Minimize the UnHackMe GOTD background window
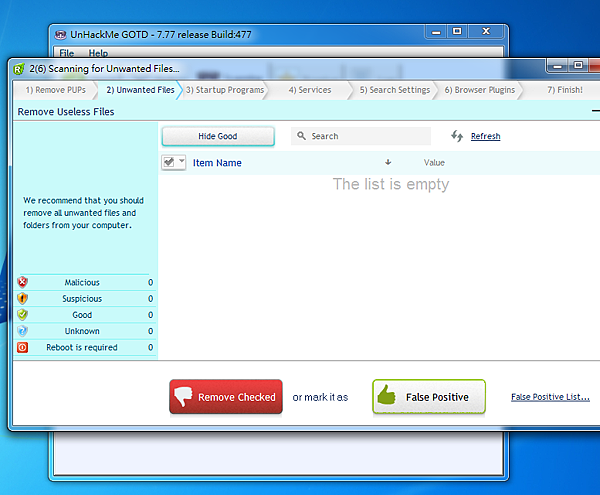 [x=436, y=32]
